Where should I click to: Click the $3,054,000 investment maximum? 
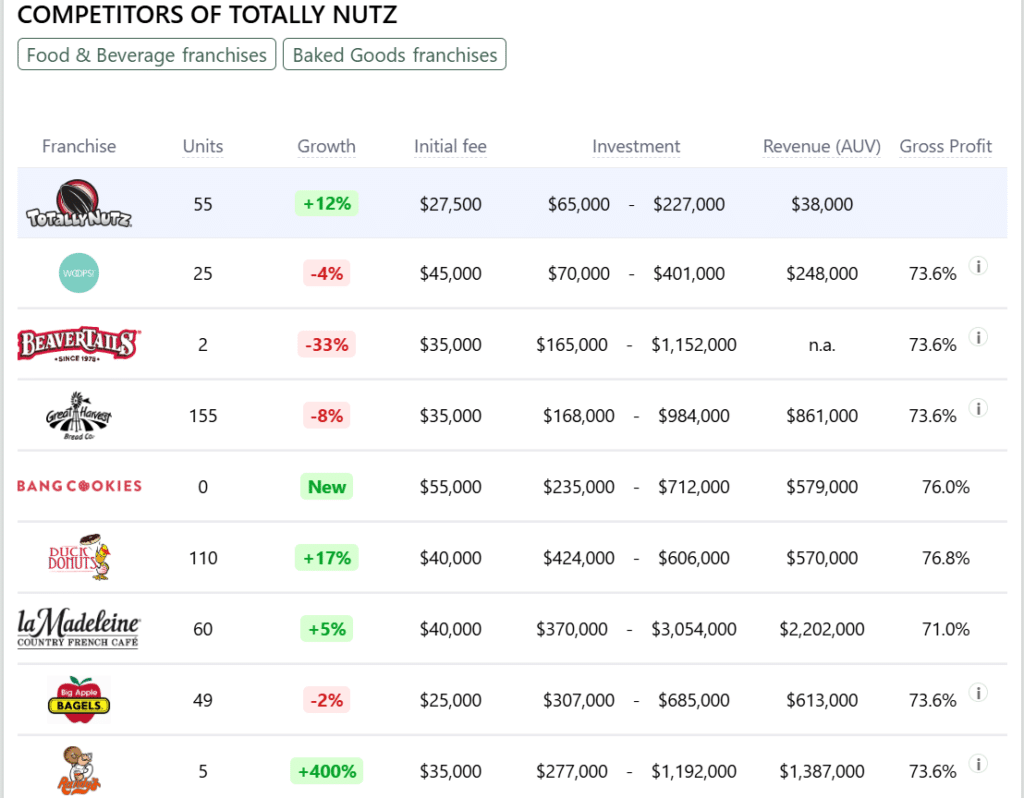pyautogui.click(x=694, y=630)
